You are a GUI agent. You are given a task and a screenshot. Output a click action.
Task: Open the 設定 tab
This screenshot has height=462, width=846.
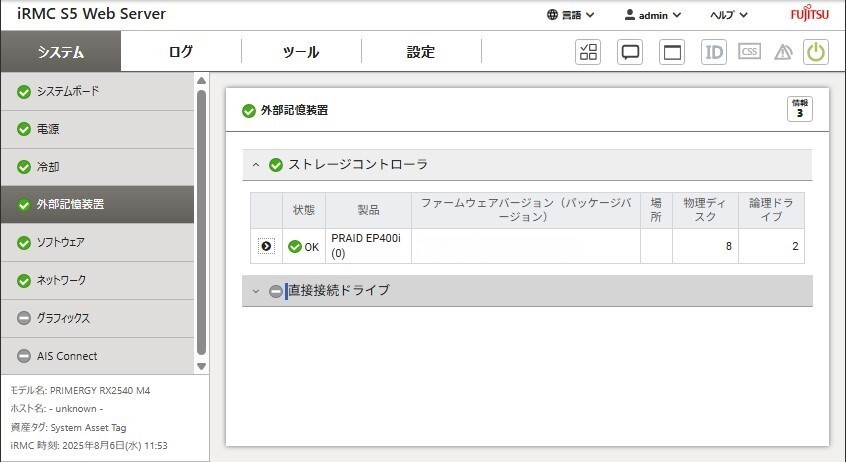click(421, 52)
